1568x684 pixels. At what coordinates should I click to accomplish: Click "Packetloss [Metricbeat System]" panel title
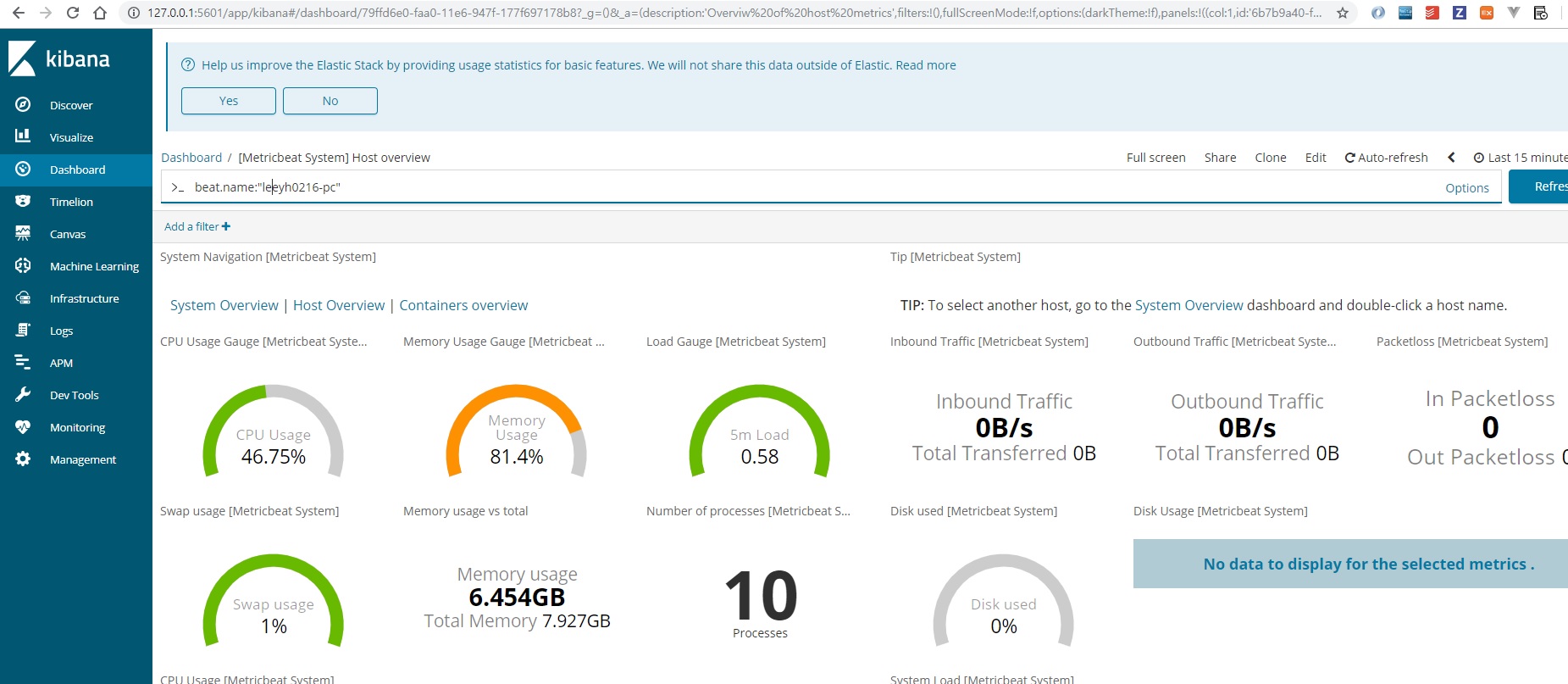point(1462,342)
